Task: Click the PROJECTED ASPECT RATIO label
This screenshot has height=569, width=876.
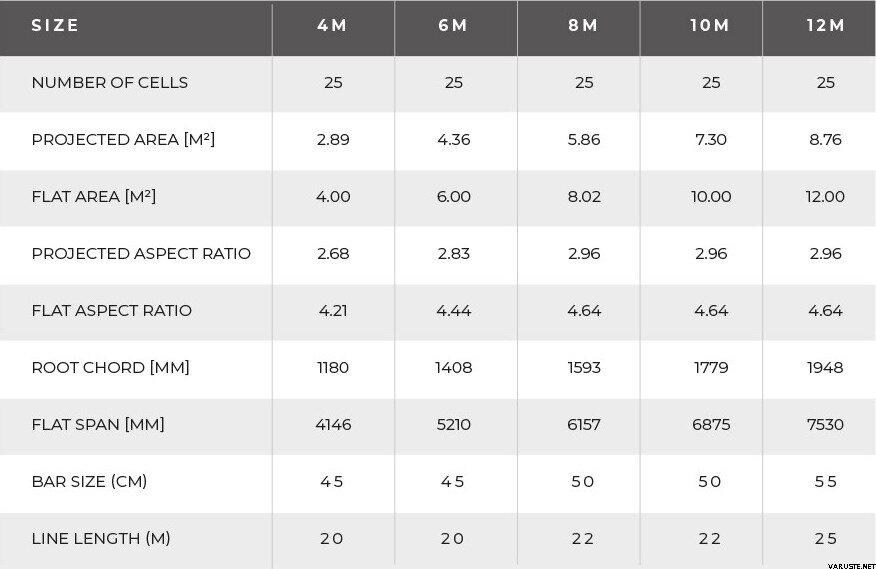Action: click(x=141, y=254)
